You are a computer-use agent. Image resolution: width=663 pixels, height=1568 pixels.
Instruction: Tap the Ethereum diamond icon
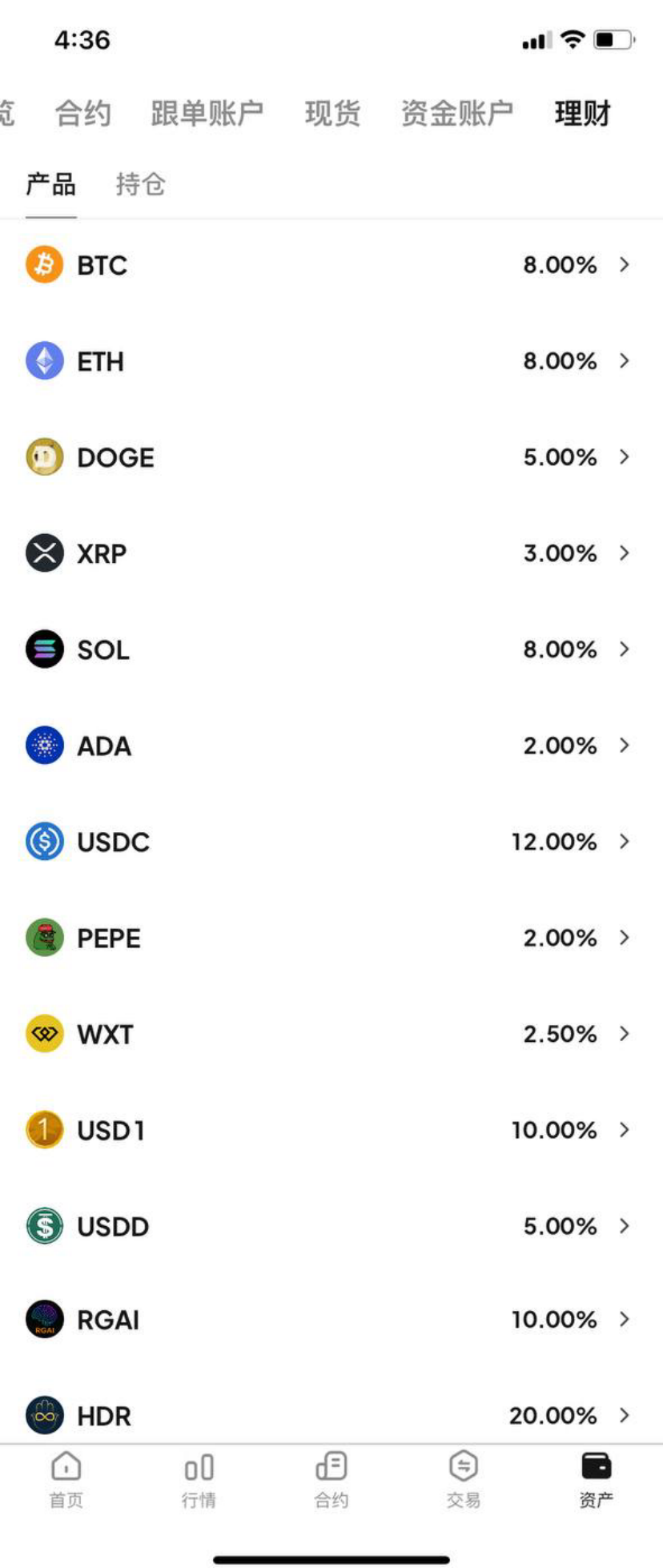(45, 361)
